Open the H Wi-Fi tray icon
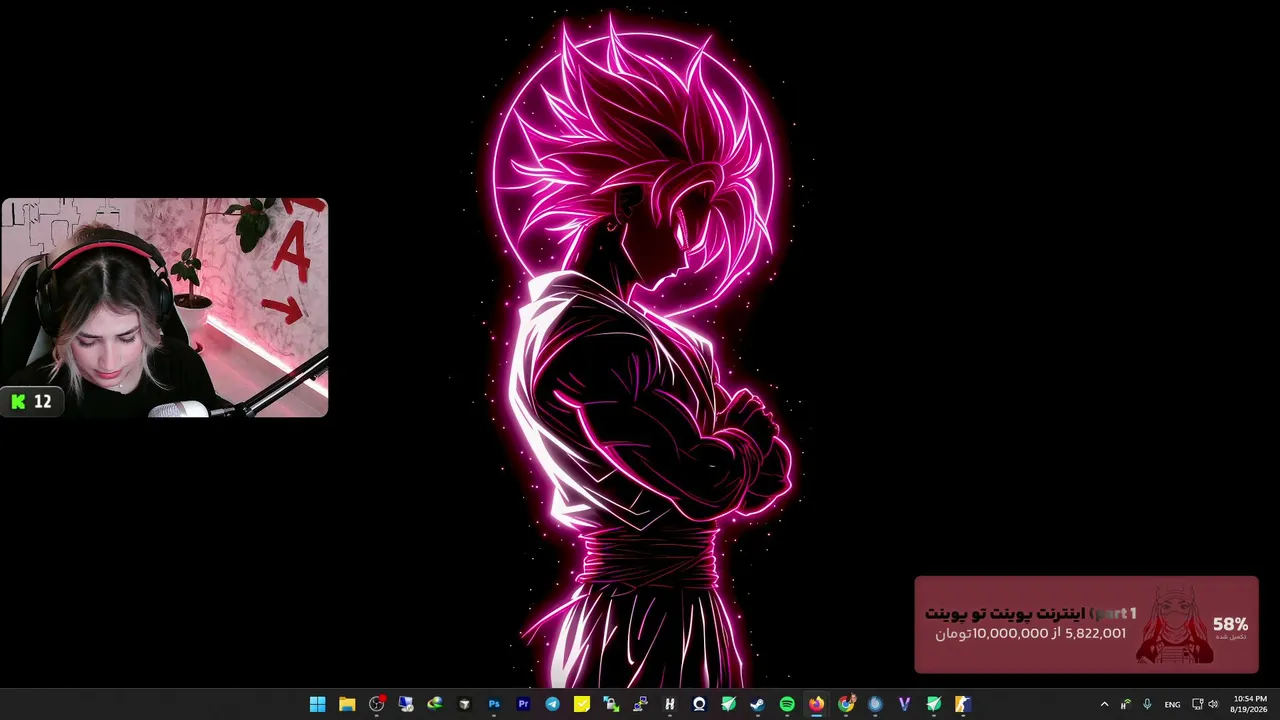 (x=1126, y=704)
